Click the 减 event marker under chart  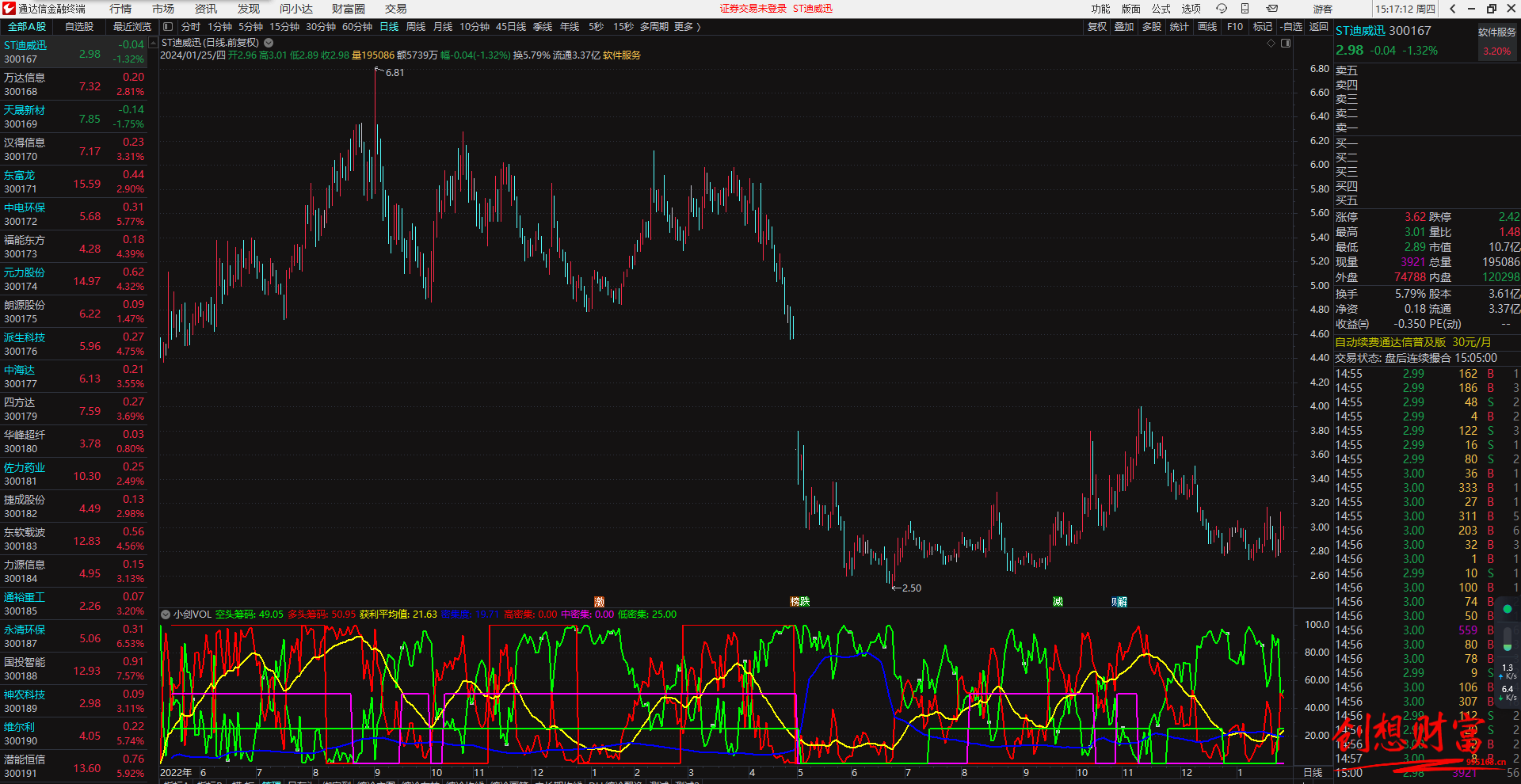click(1058, 602)
